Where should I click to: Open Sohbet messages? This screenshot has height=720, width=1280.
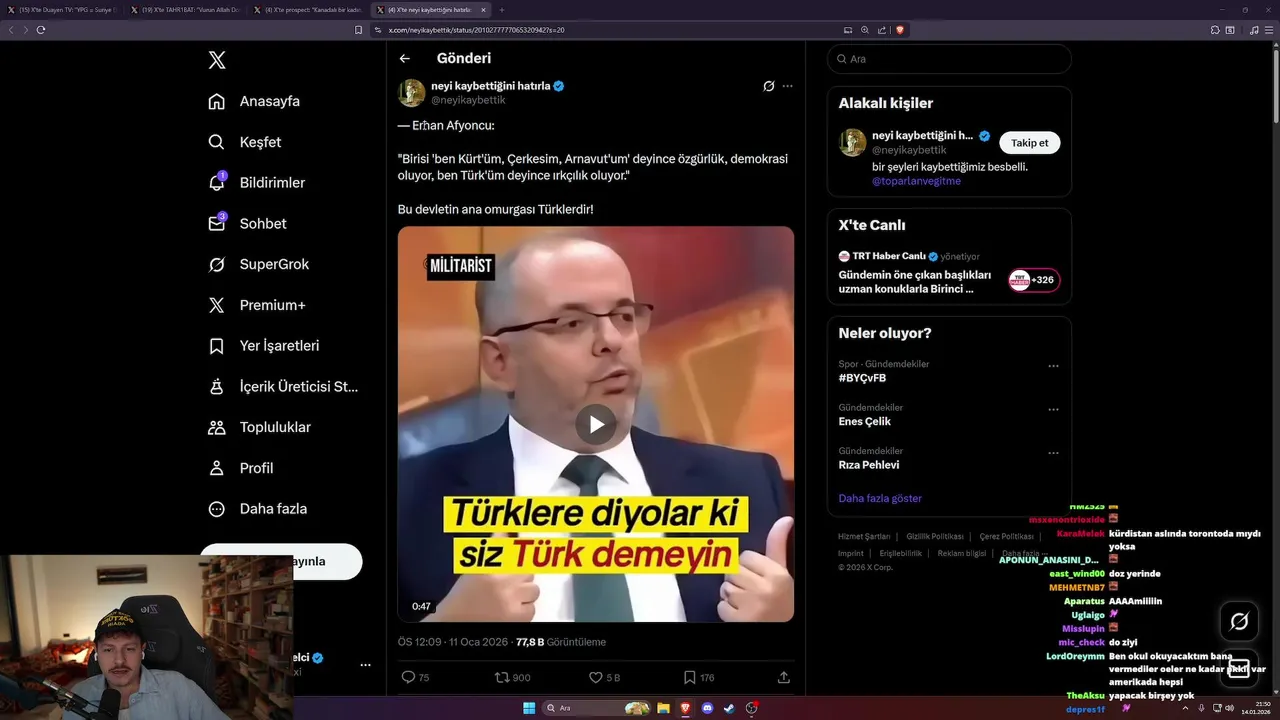(247, 224)
